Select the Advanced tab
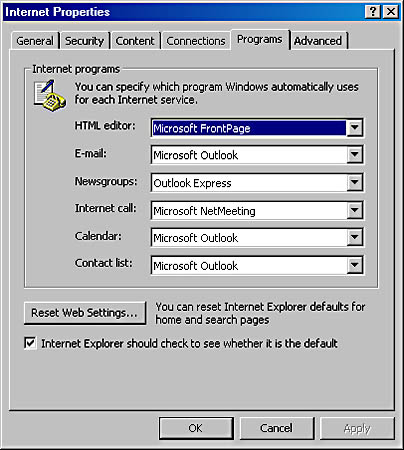Viewport: 404px width, 450px height. (318, 41)
